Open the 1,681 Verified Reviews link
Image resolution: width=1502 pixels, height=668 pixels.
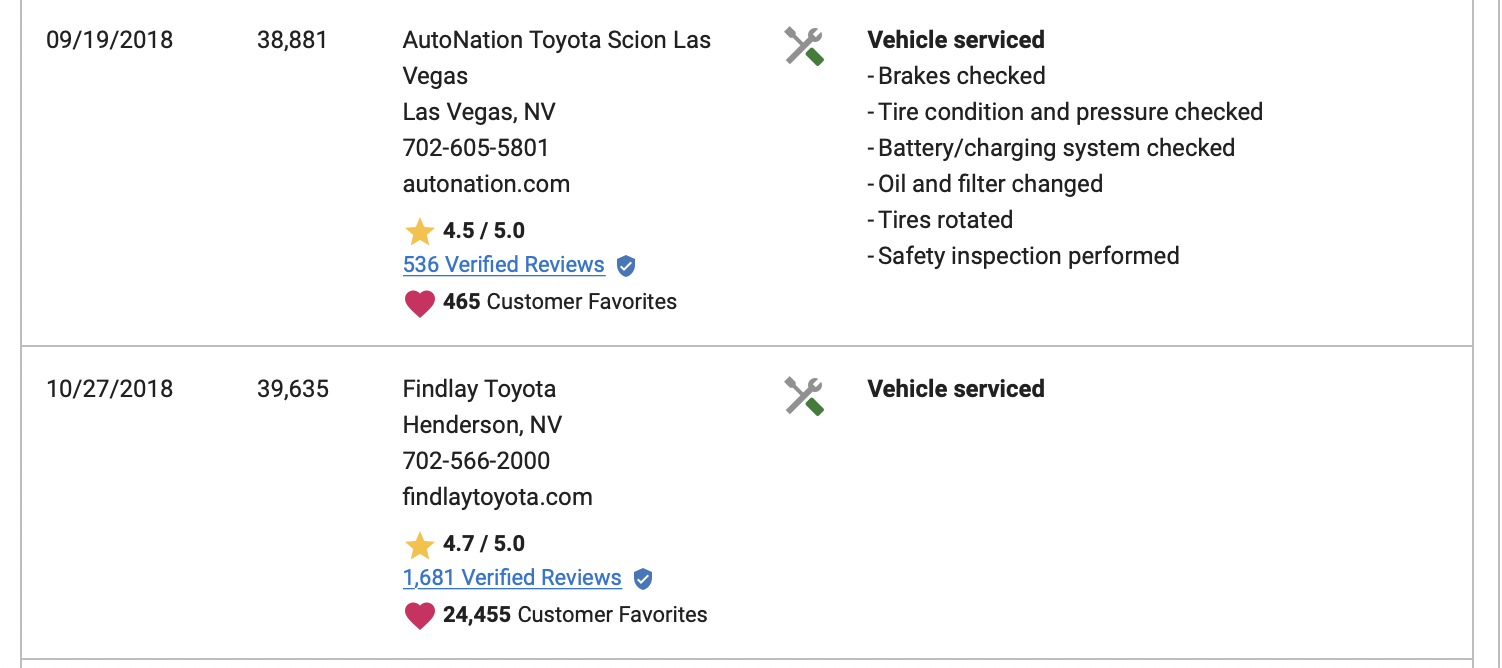pos(512,578)
